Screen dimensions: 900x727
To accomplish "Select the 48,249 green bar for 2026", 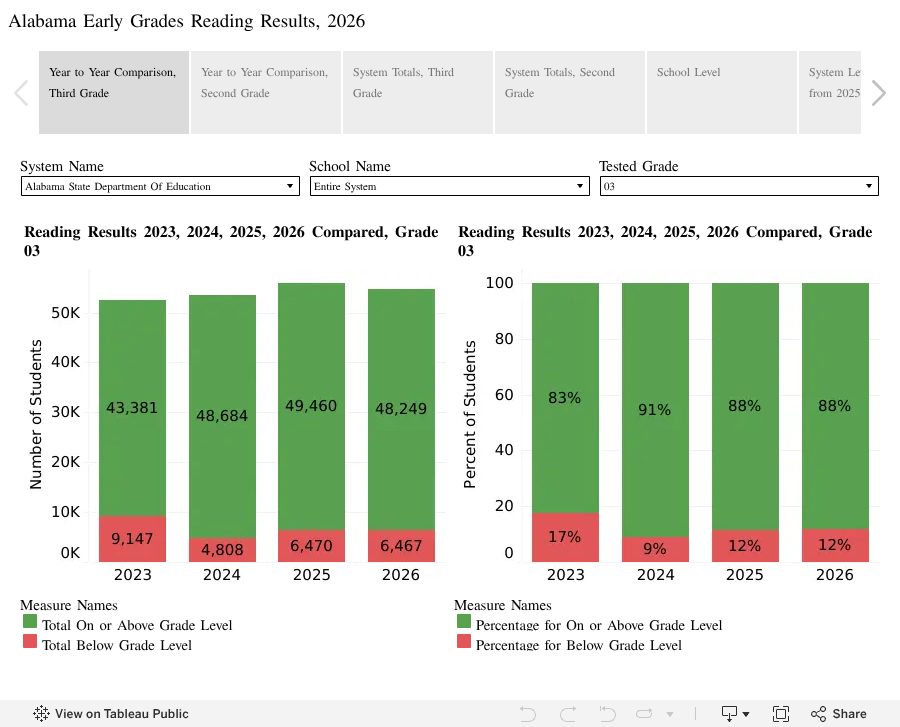I will tap(401, 409).
